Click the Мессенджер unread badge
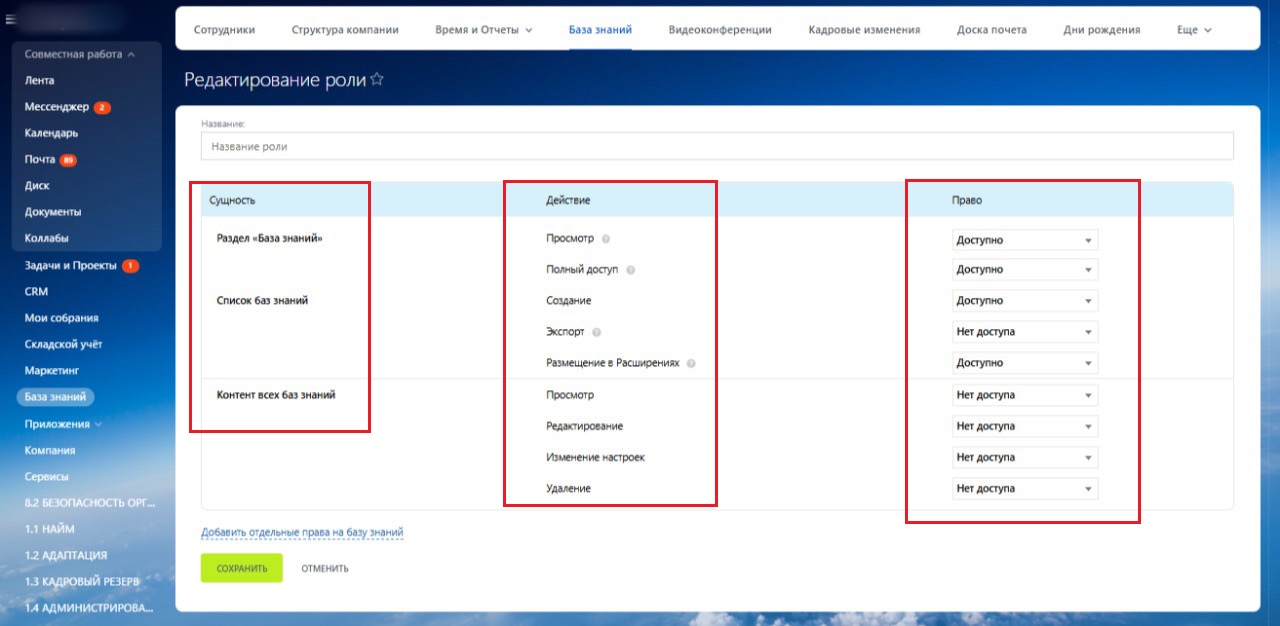The width and height of the screenshot is (1280, 626). pyautogui.click(x=102, y=107)
